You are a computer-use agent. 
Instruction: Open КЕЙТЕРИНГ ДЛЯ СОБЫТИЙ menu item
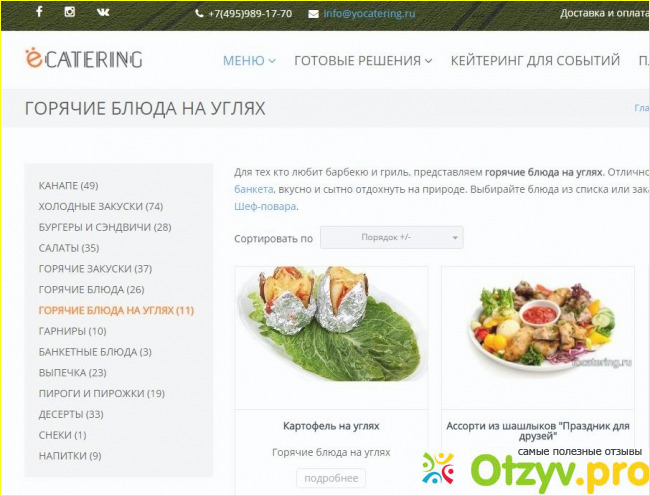click(x=535, y=61)
